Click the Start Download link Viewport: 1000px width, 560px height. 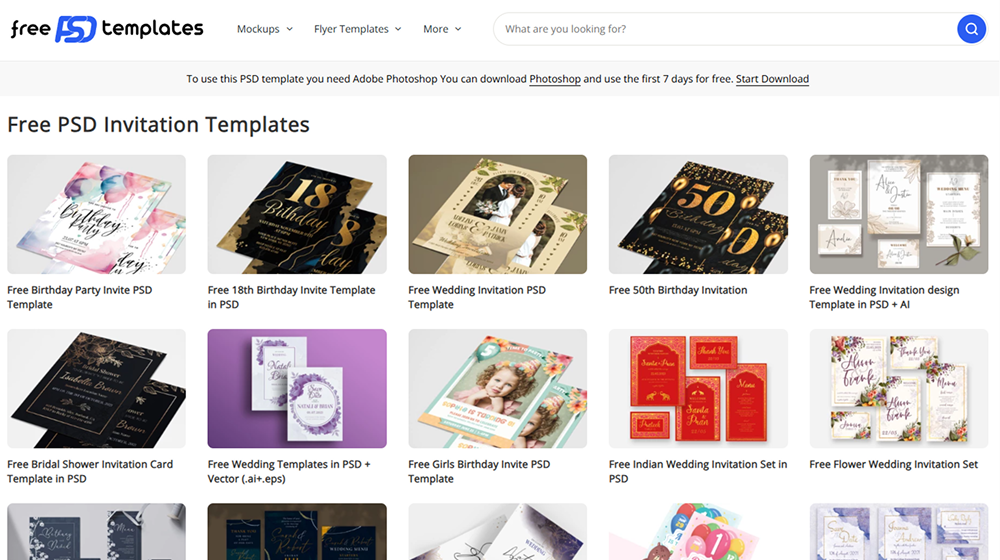(772, 79)
